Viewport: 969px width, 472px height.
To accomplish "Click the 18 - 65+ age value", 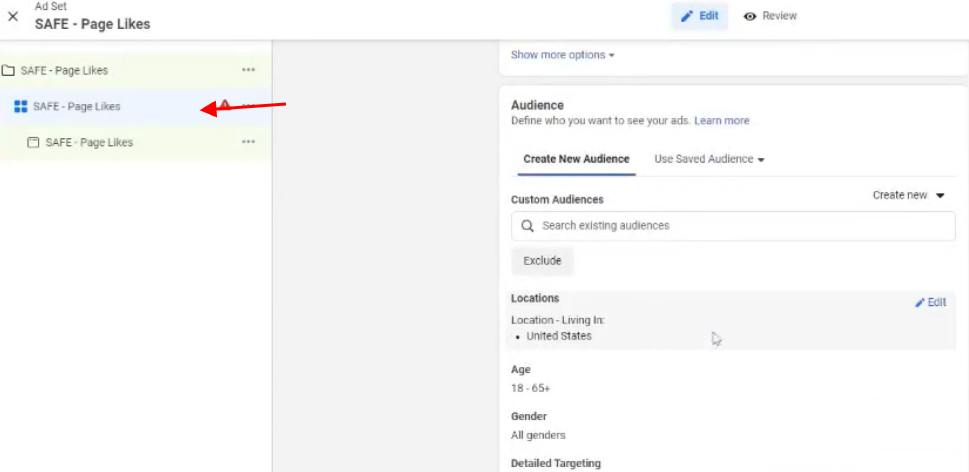I will pos(530,389).
